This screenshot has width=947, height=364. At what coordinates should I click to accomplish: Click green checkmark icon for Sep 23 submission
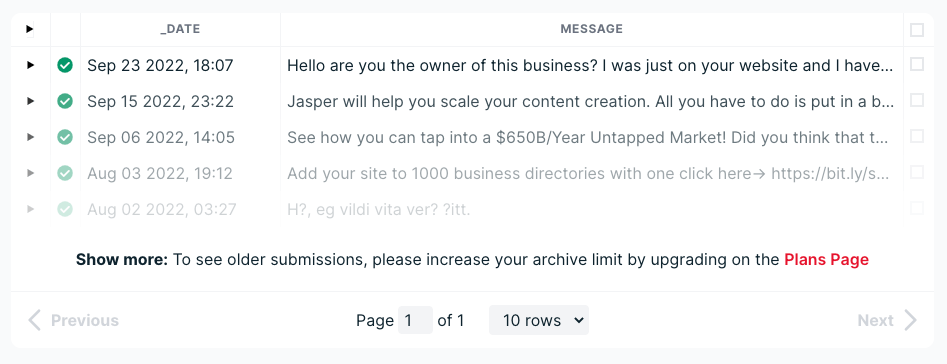[x=65, y=65]
